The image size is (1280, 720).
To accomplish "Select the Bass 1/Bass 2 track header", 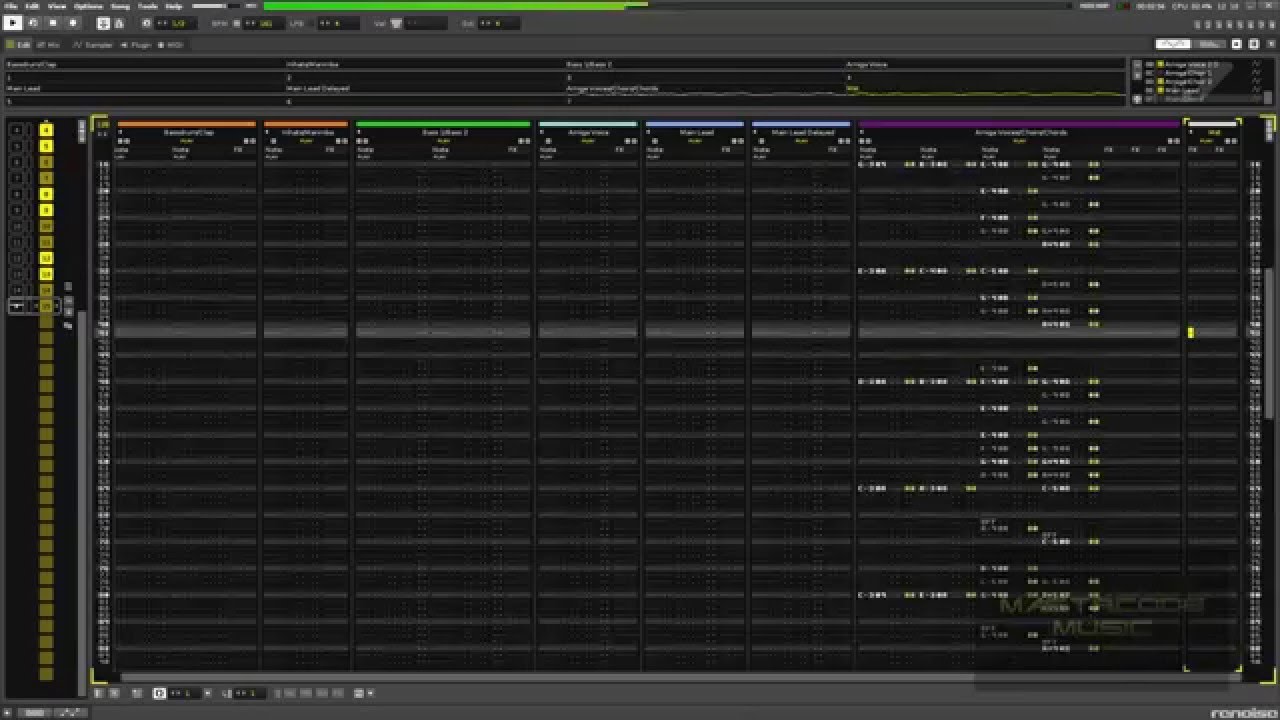I will 445,132.
